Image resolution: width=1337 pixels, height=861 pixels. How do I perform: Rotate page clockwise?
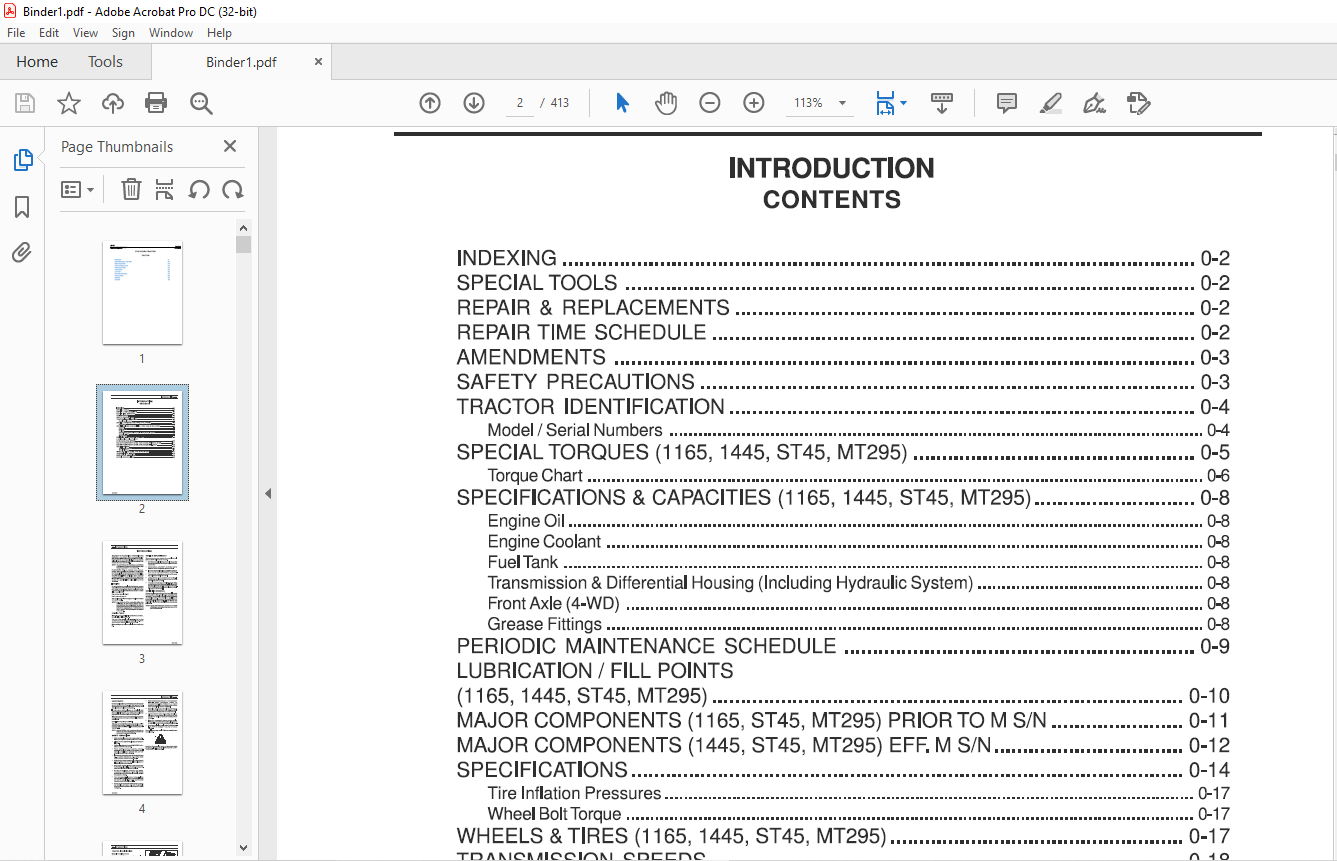(233, 189)
